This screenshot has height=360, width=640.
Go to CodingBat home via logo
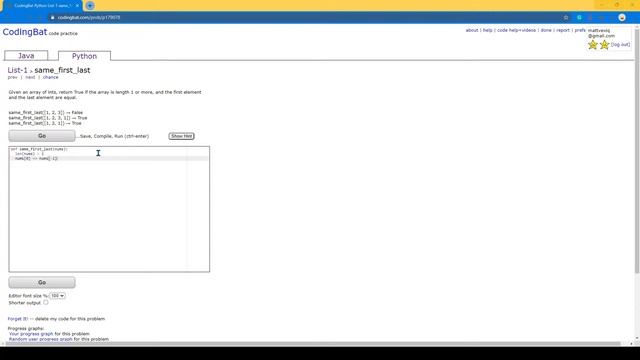(25, 32)
